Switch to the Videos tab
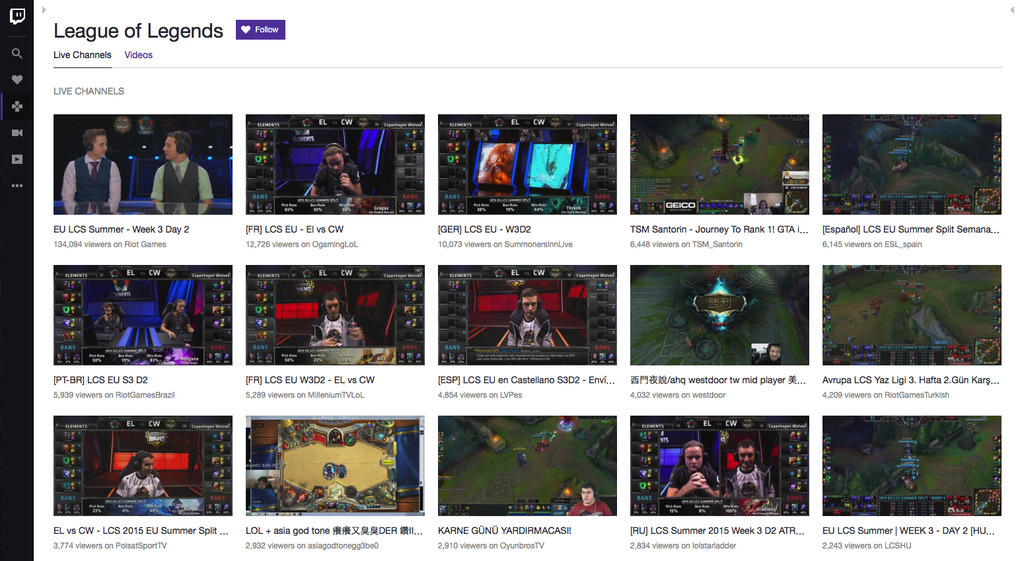1022x561 pixels. click(x=138, y=55)
